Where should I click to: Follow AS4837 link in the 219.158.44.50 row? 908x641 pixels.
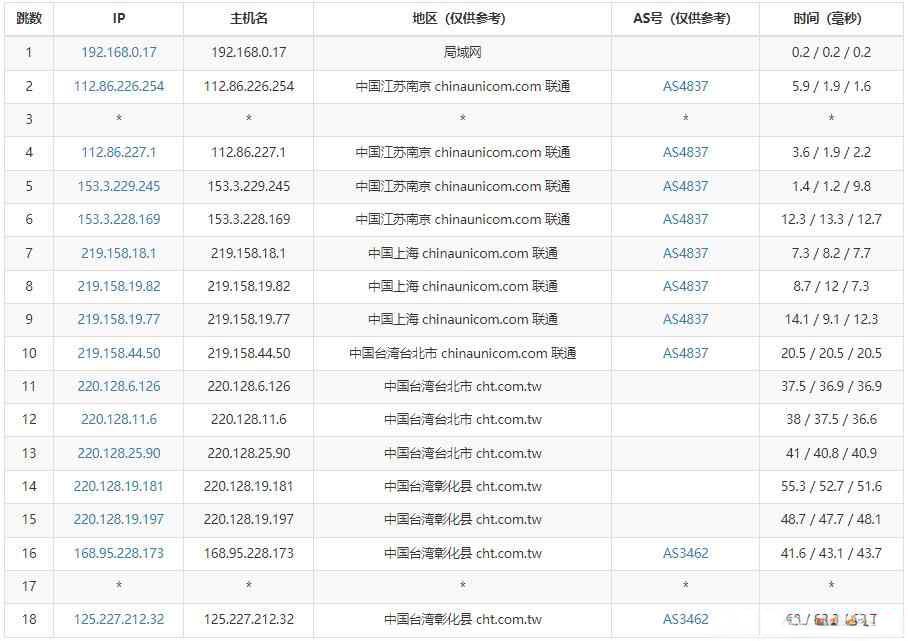point(686,353)
